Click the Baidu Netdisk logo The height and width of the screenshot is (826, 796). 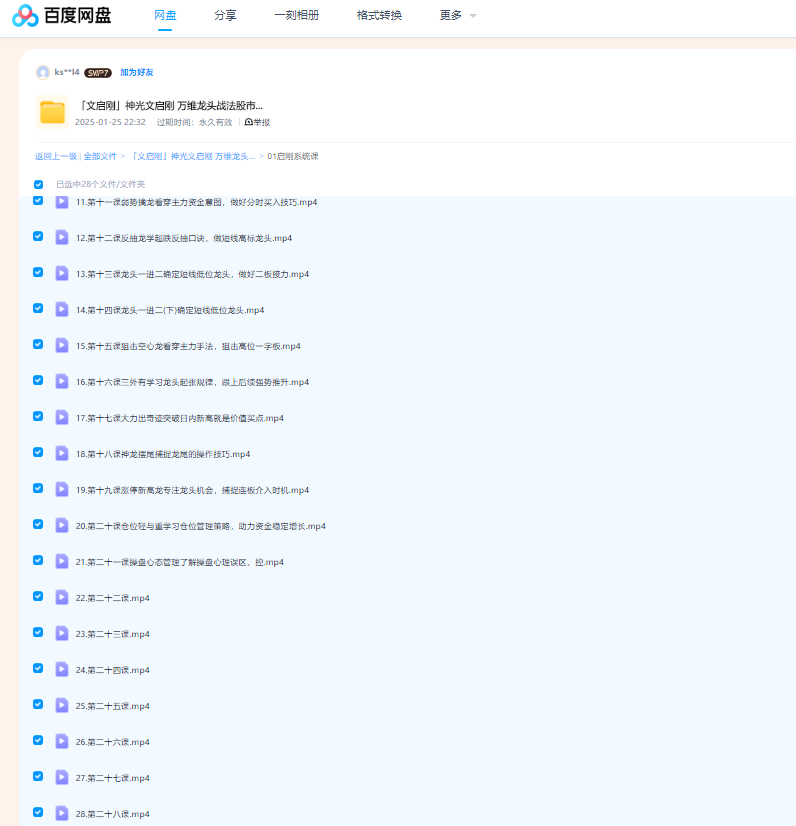[61, 15]
